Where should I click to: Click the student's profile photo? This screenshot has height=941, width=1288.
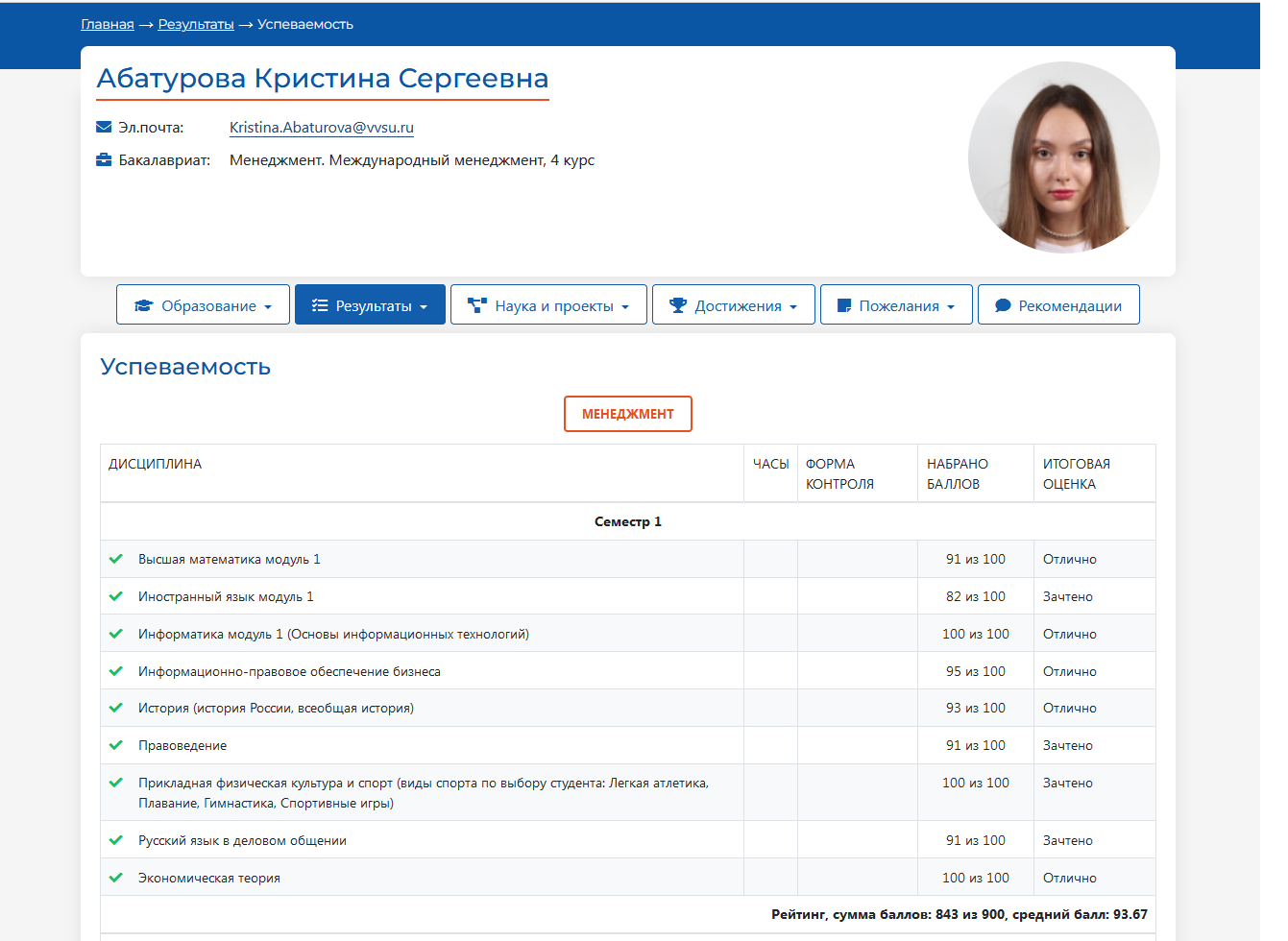click(x=1063, y=157)
